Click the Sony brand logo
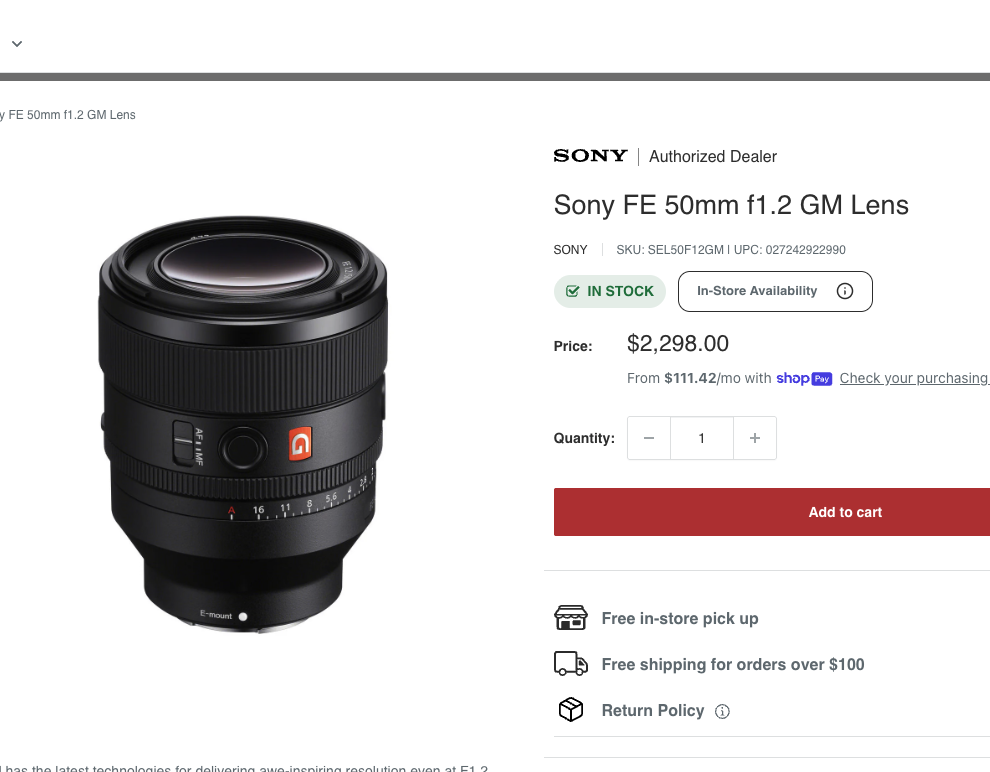Viewport: 990px width, 772px height. [590, 156]
